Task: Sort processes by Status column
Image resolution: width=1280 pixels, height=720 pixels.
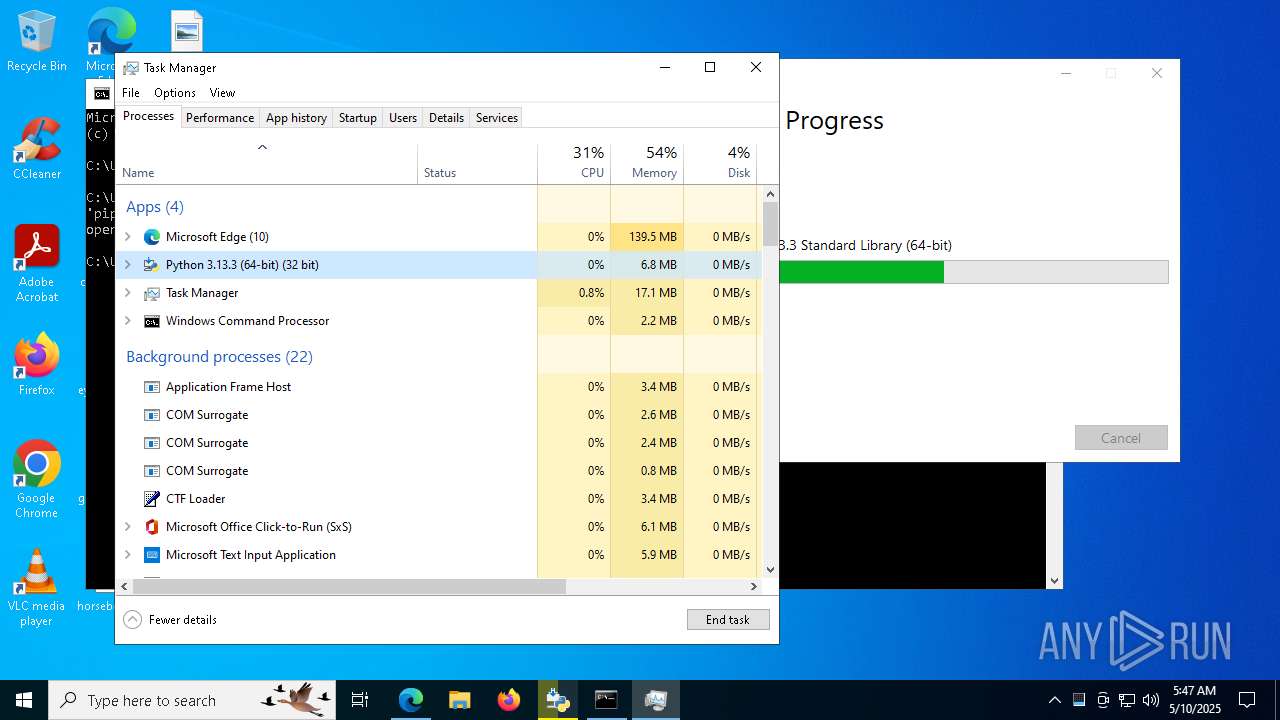Action: tap(478, 164)
